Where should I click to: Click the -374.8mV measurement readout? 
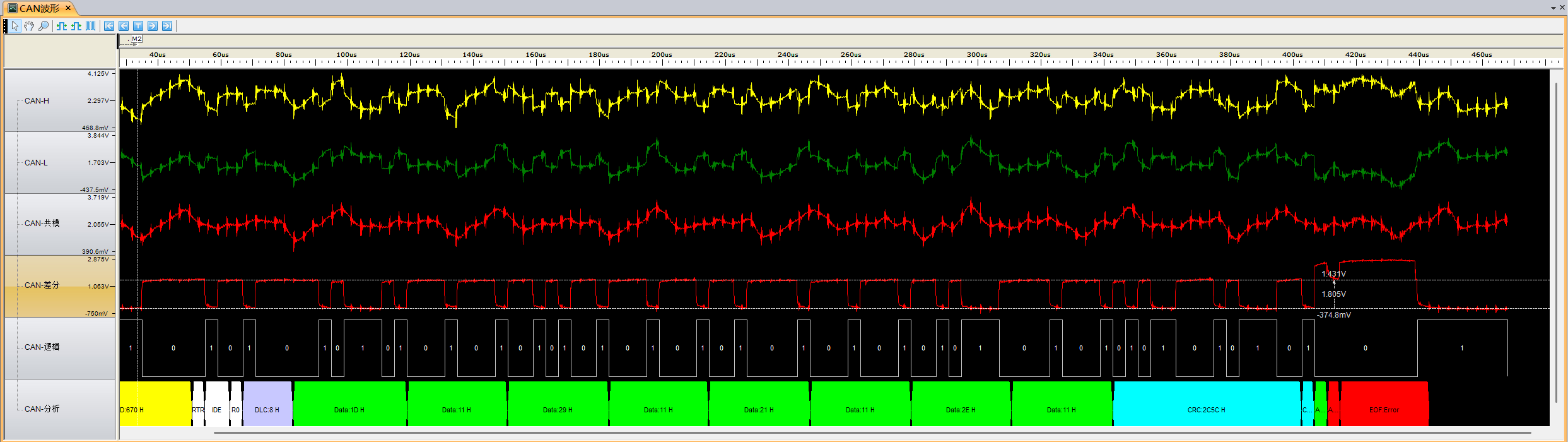[x=1334, y=315]
